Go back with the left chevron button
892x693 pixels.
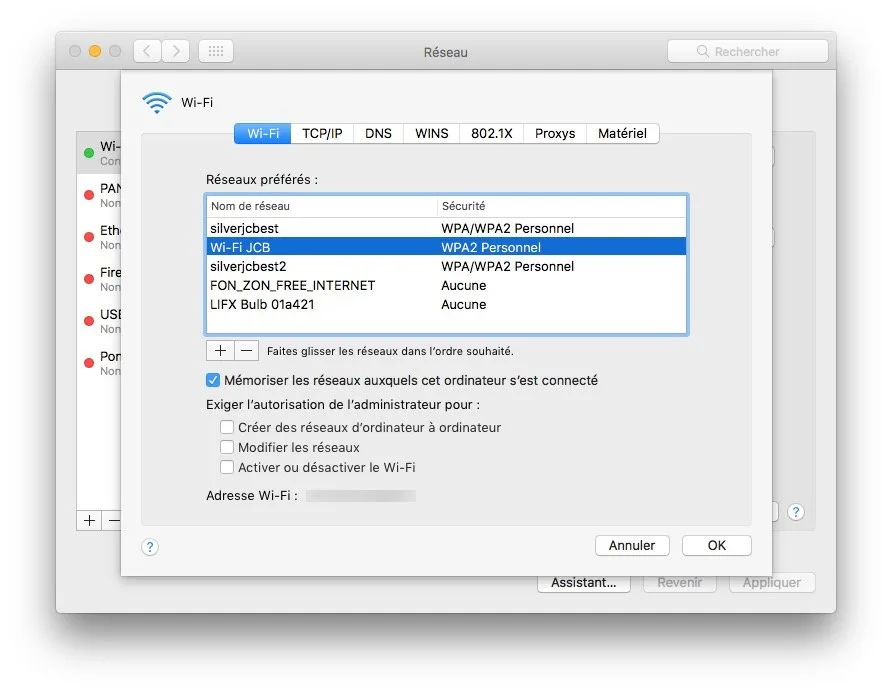(147, 51)
